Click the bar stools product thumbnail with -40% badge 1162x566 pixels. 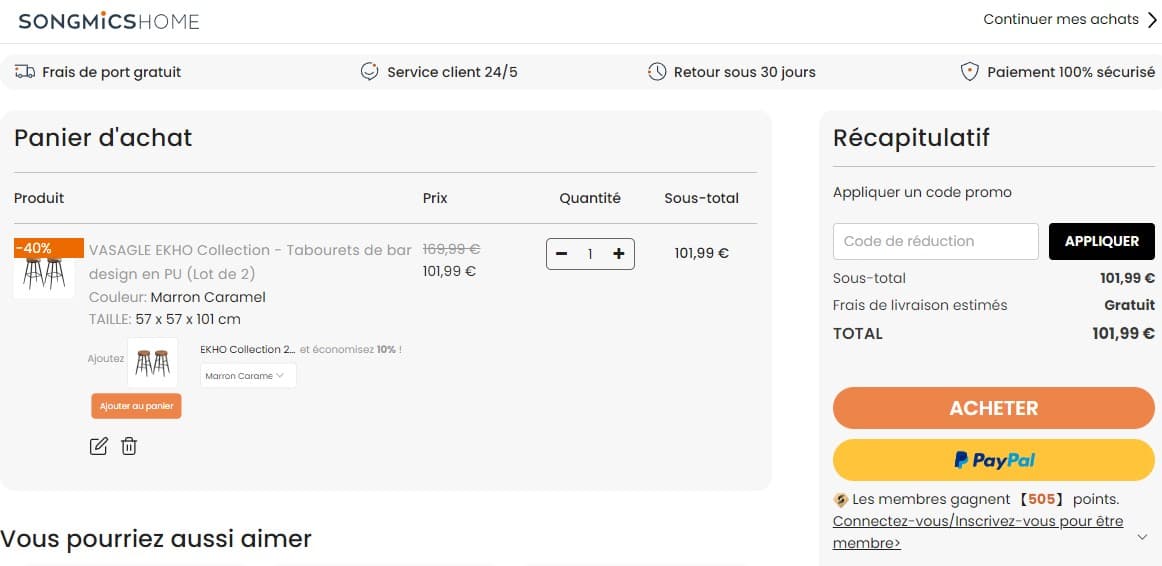pyautogui.click(x=44, y=271)
